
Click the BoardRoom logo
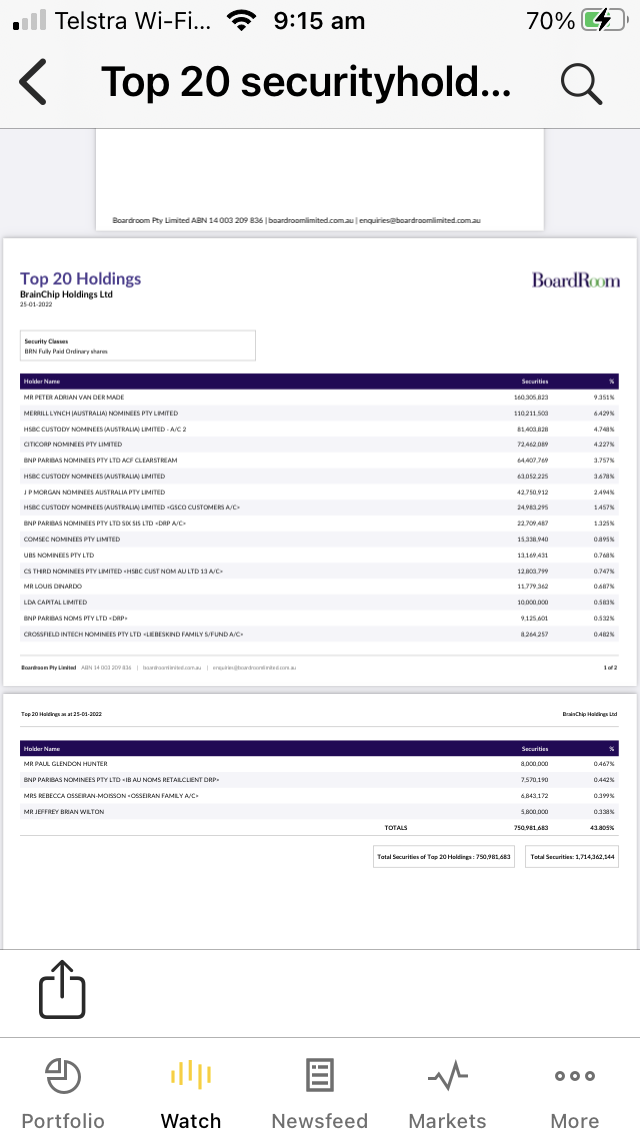pyautogui.click(x=575, y=280)
